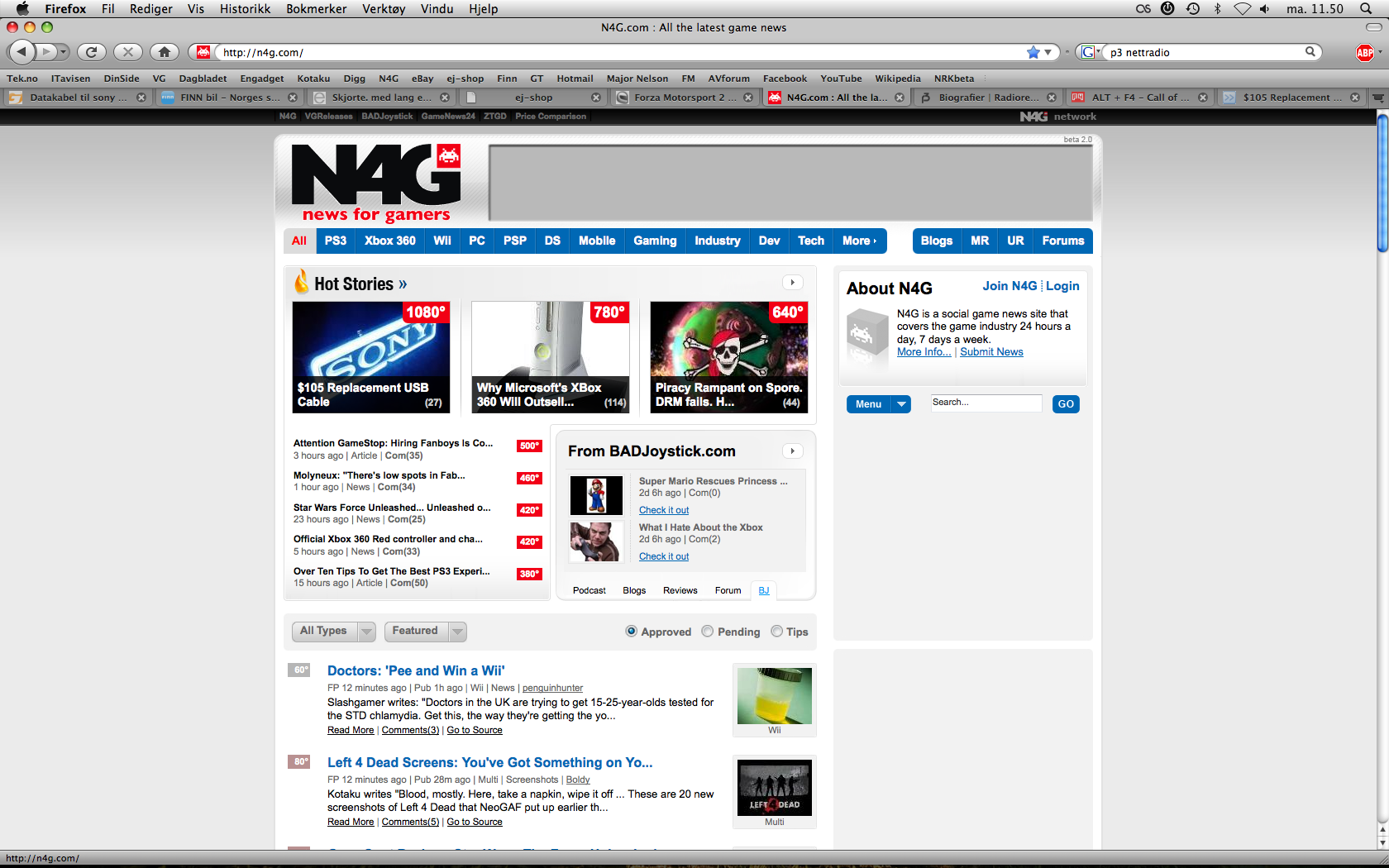
Task: Click the Left 4 Dead story thumbnail
Action: (x=775, y=787)
